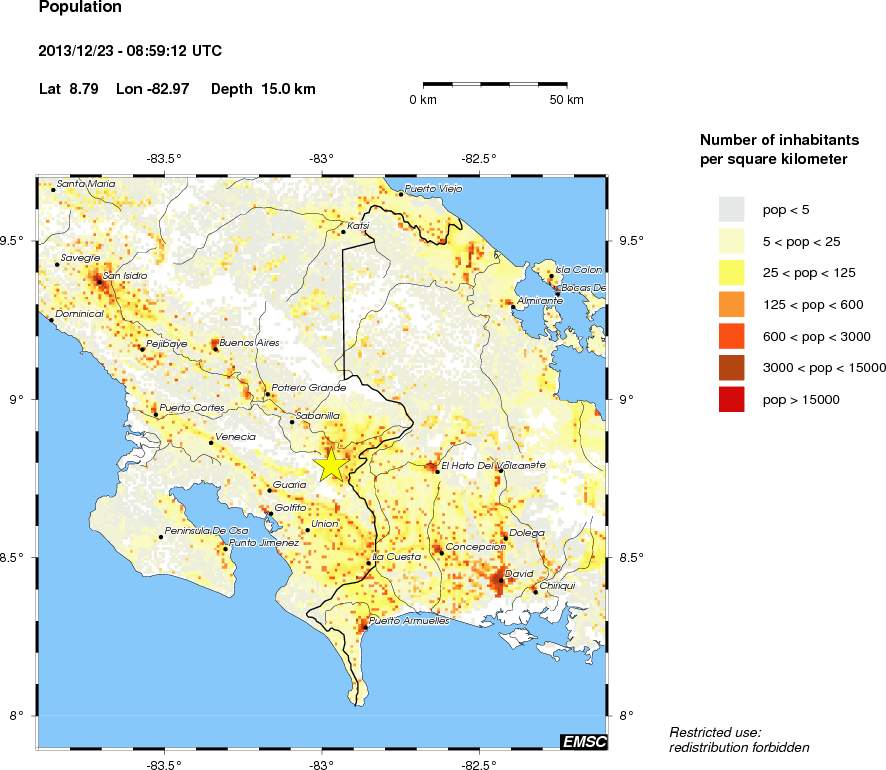Image resolution: width=886 pixels, height=770 pixels.
Task: Click the Concepcion city marker
Action: click(442, 553)
